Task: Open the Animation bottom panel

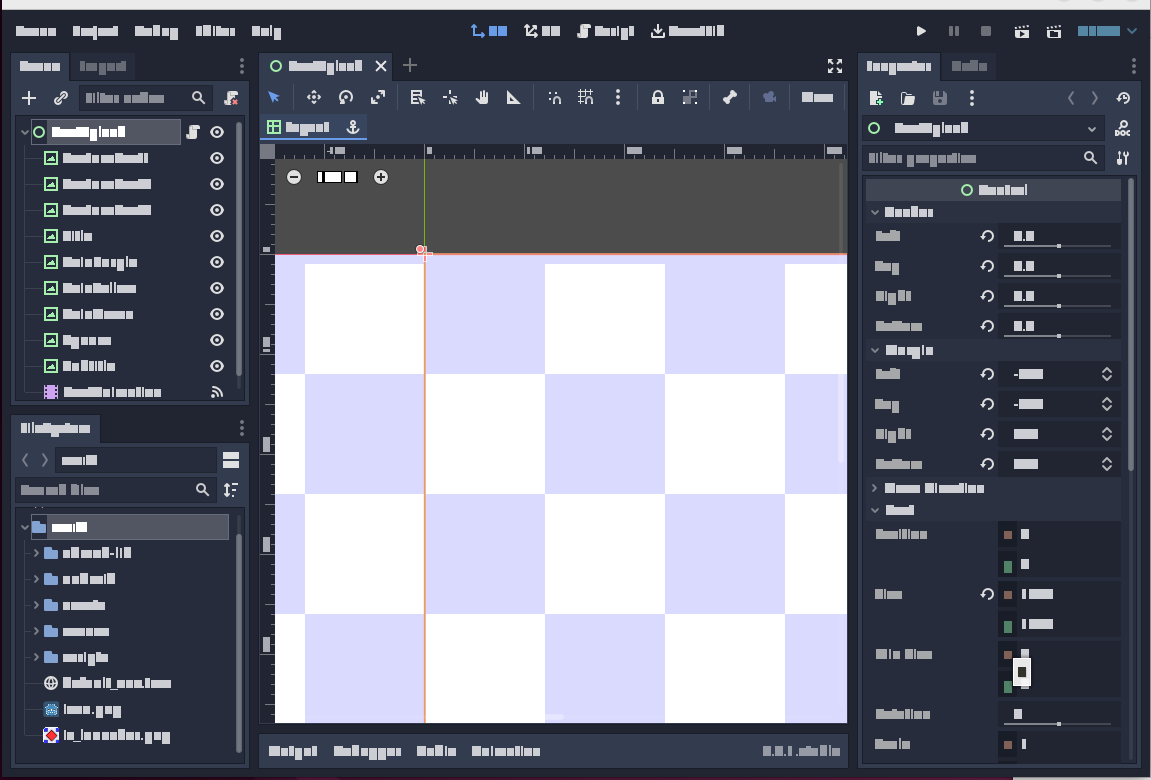Action: pos(506,751)
